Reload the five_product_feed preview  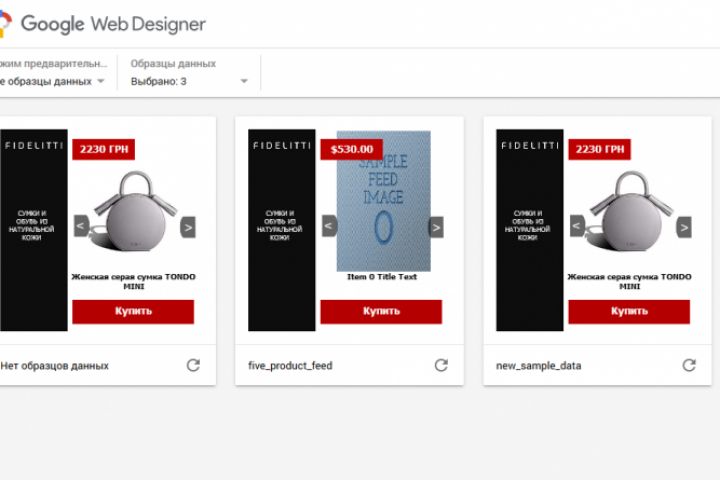(441, 365)
